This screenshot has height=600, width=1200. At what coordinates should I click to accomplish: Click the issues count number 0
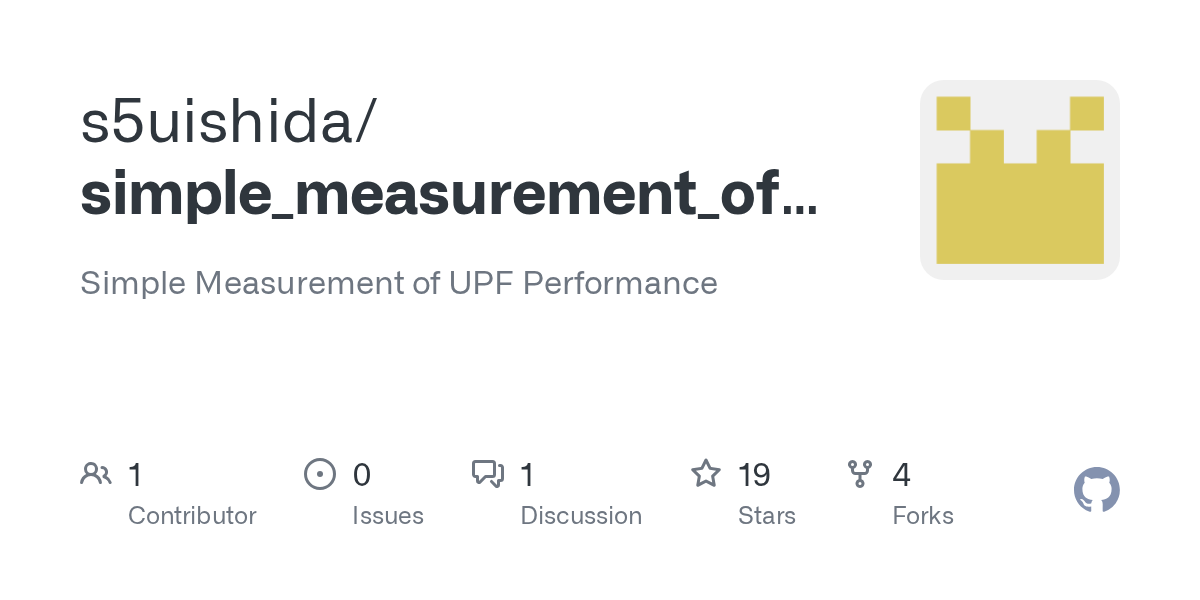tap(362, 475)
